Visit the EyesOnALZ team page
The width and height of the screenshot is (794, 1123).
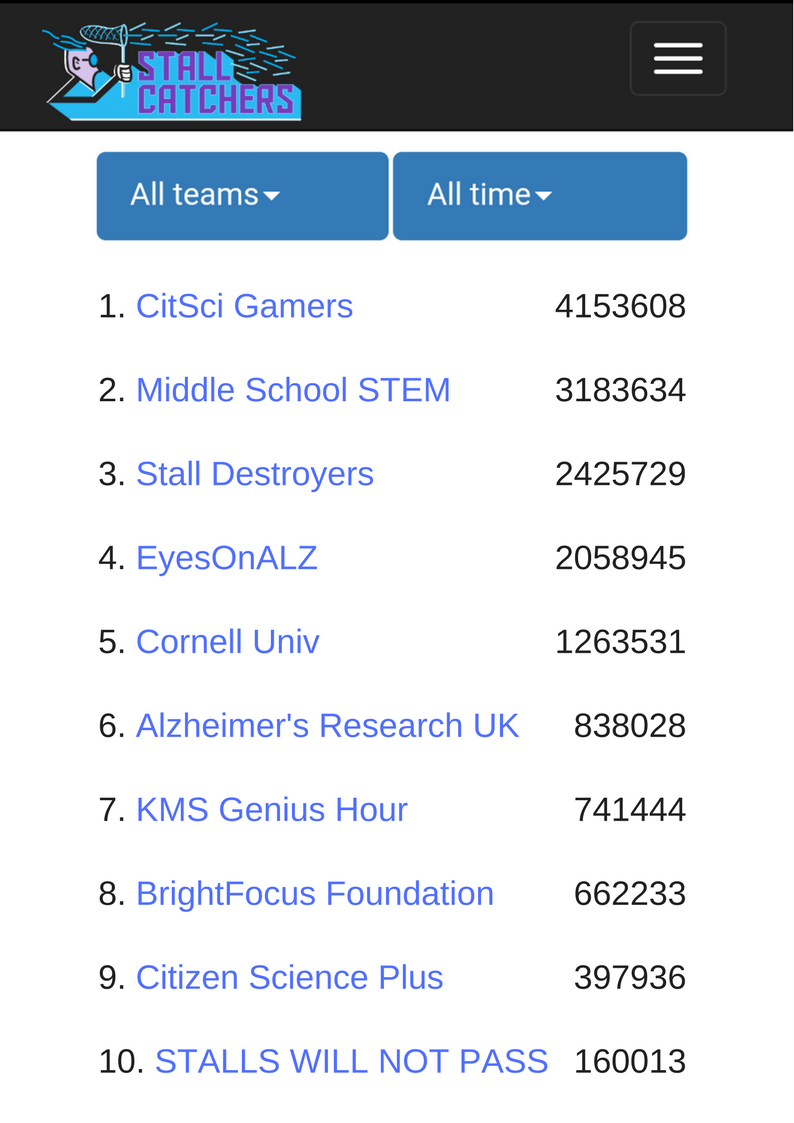pyautogui.click(x=226, y=558)
